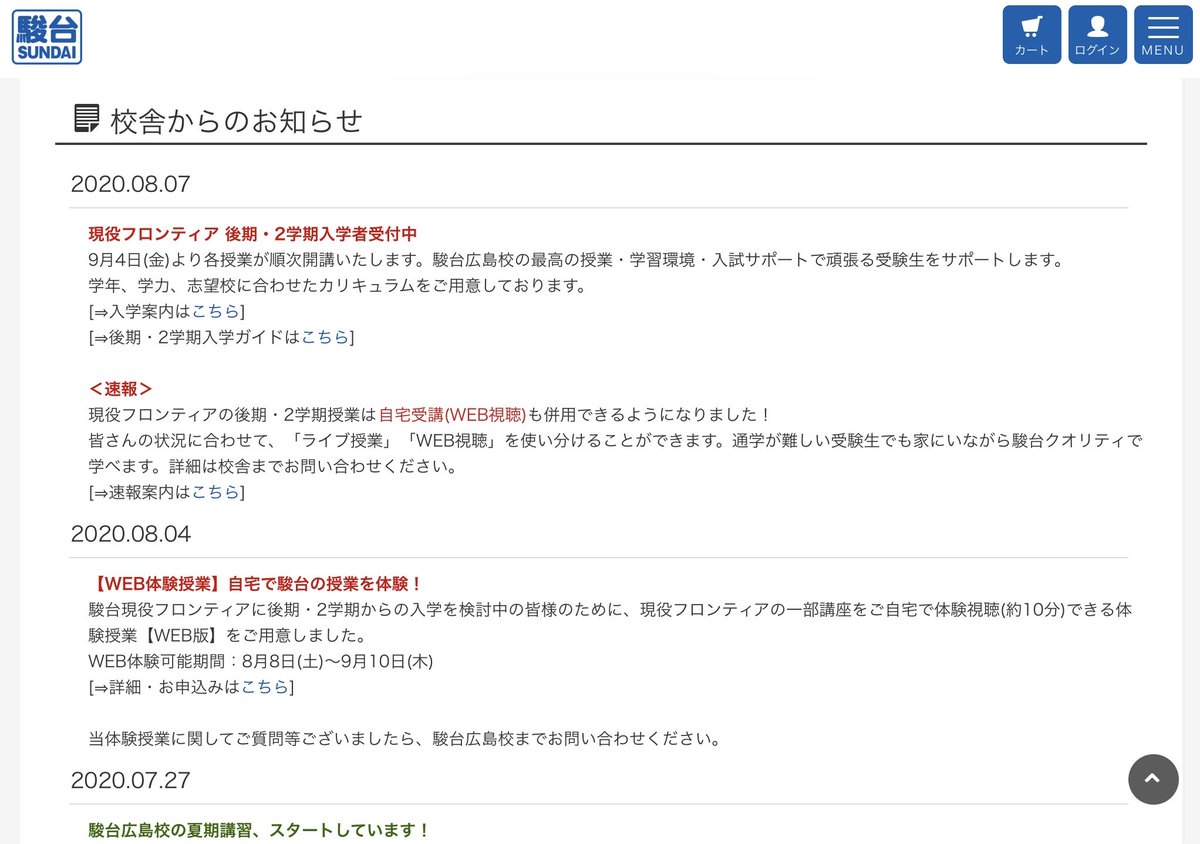Click the date 2020.08.04
This screenshot has width=1200, height=844.
click(131, 534)
